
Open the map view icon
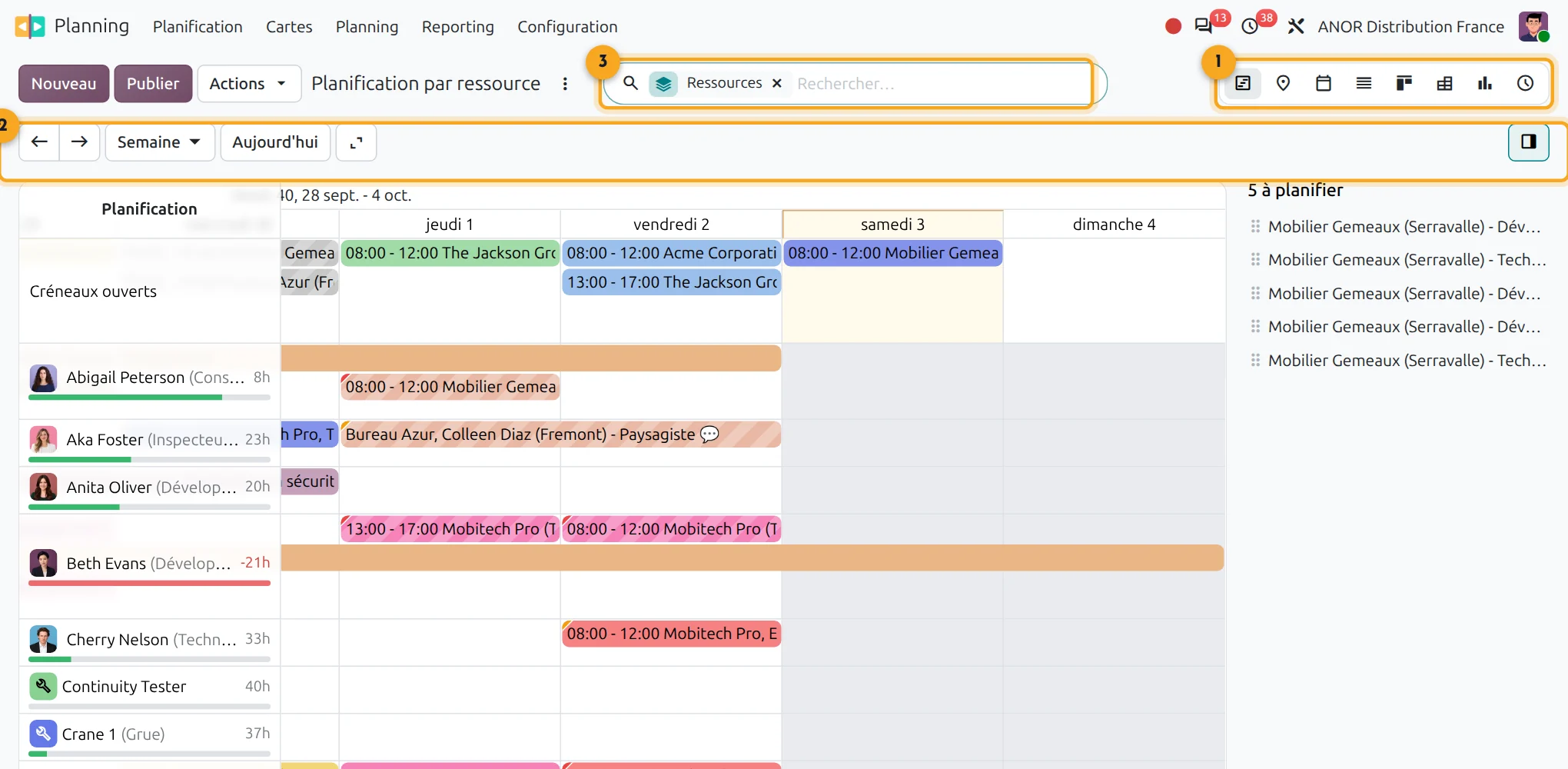[1283, 83]
